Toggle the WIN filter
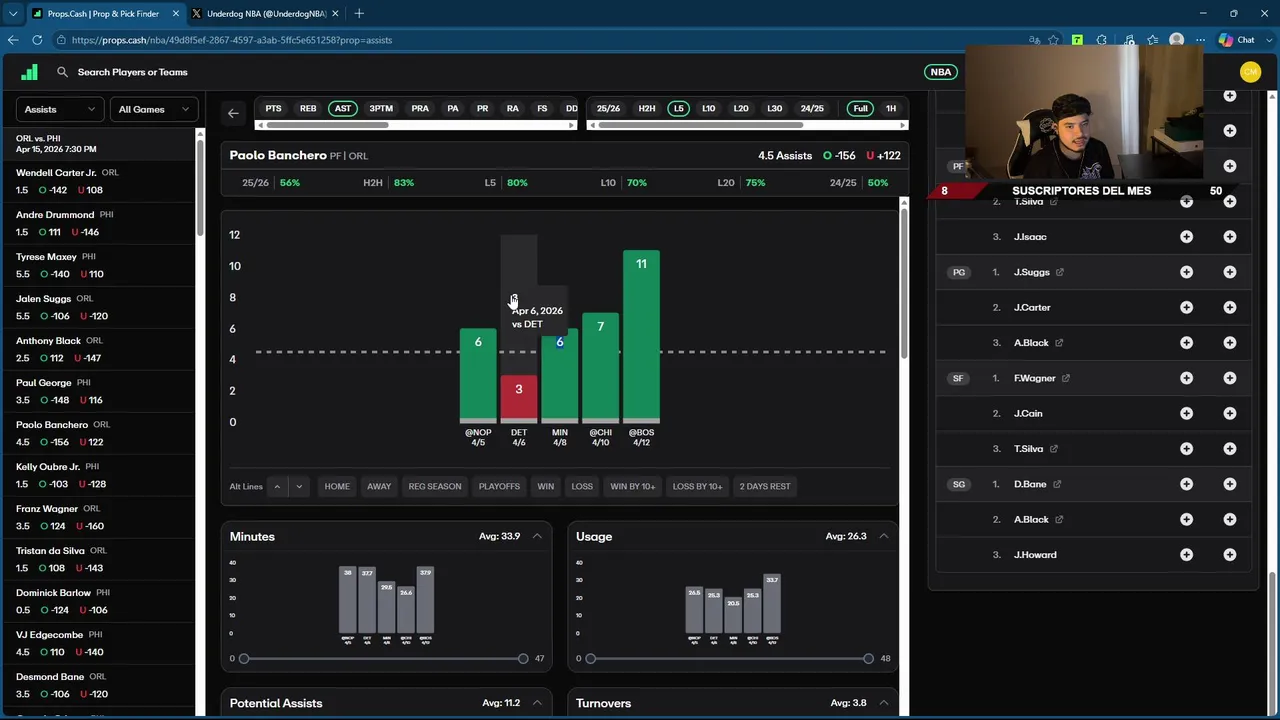This screenshot has width=1280, height=720. [x=545, y=486]
